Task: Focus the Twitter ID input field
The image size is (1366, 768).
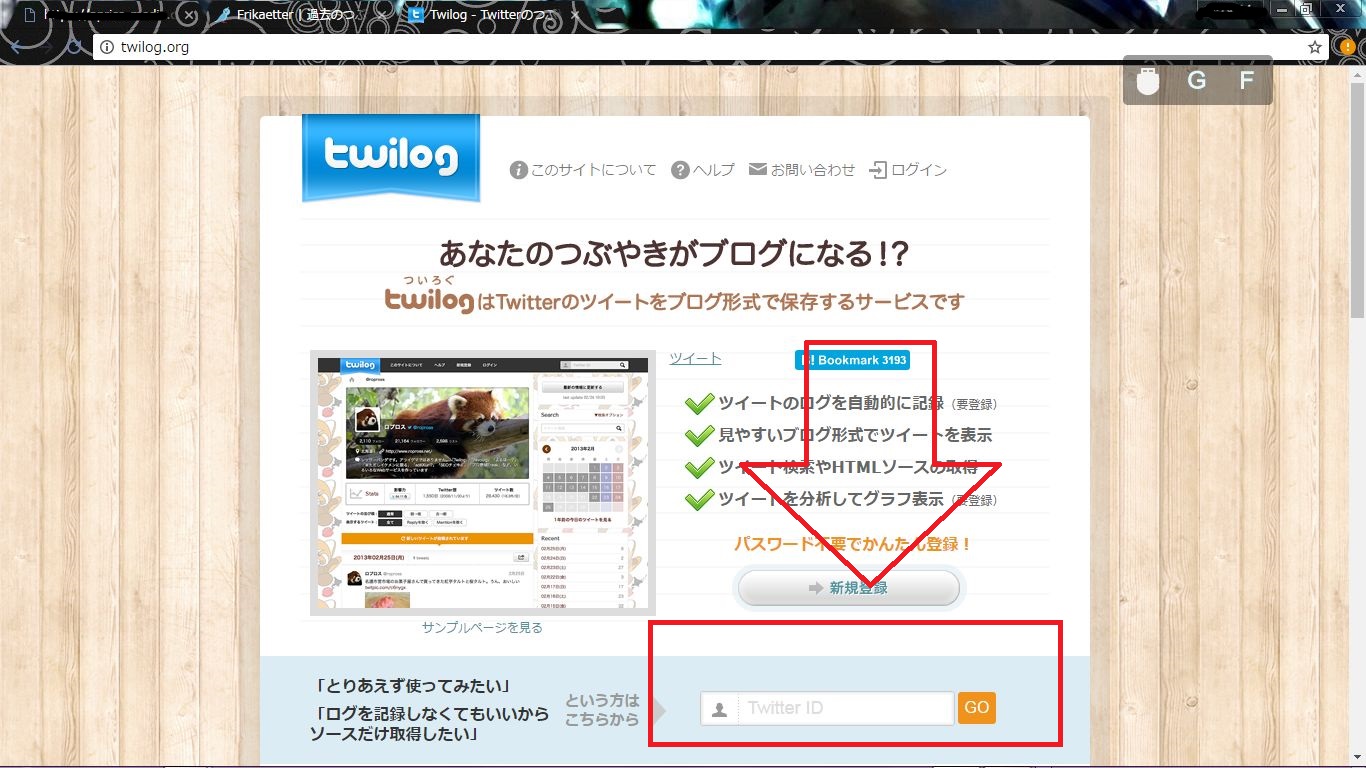Action: pos(827,708)
